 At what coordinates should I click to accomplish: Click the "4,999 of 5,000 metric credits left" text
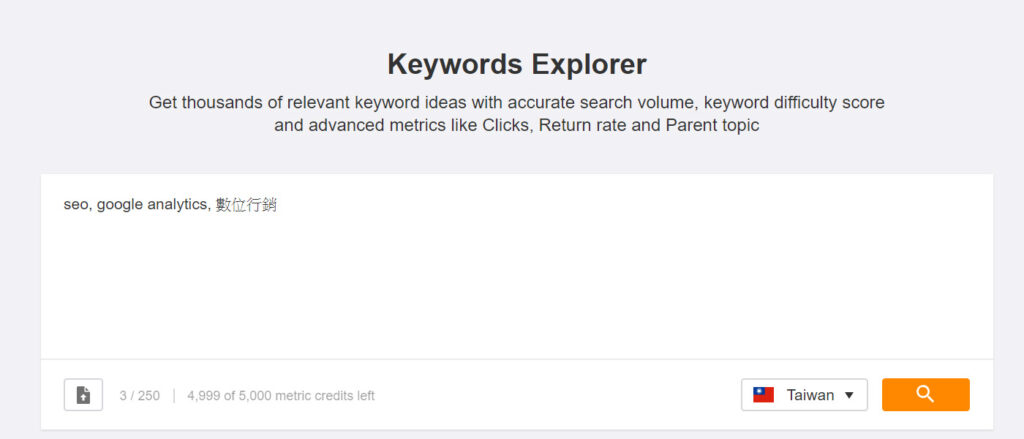[281, 396]
